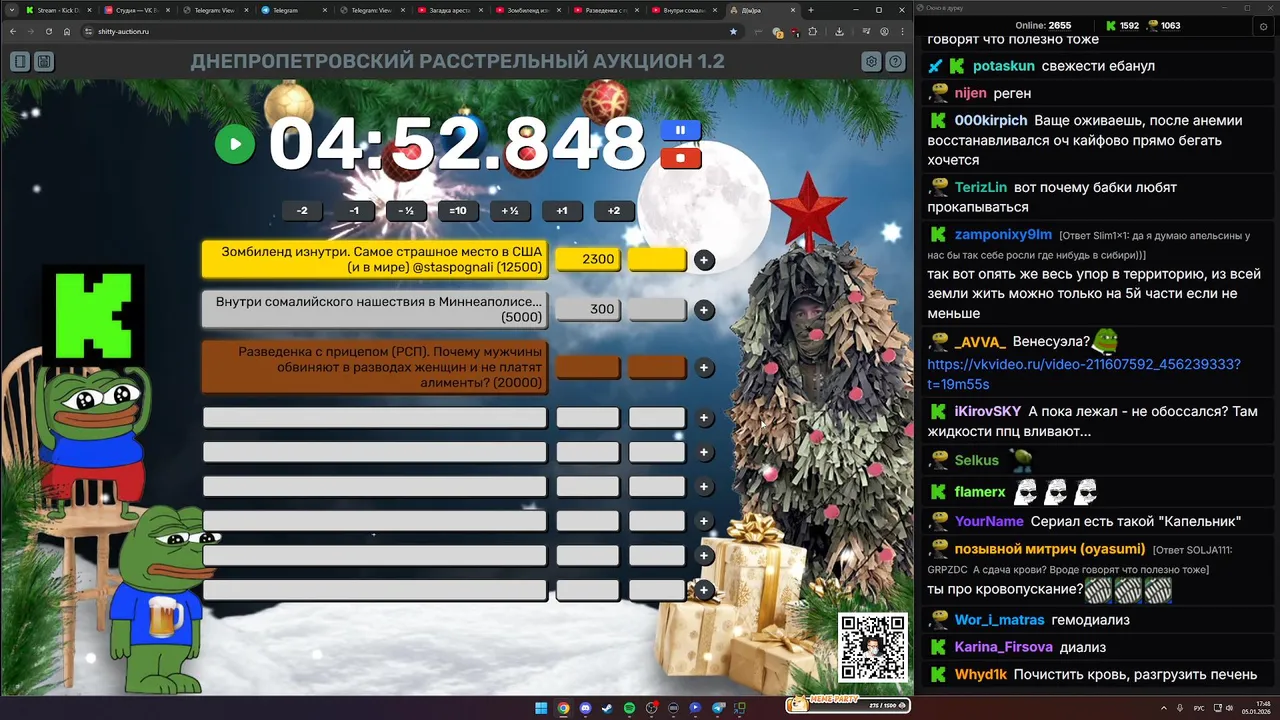Start the auction timer with green play button

[x=235, y=144]
